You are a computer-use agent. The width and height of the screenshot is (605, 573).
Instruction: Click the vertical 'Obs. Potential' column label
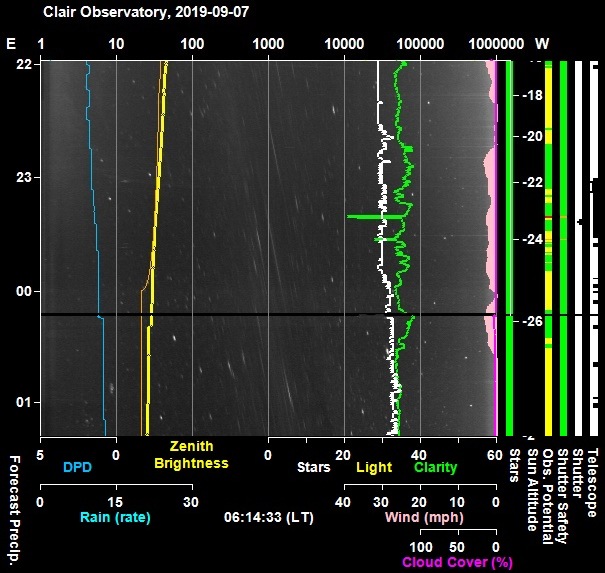tap(548, 497)
